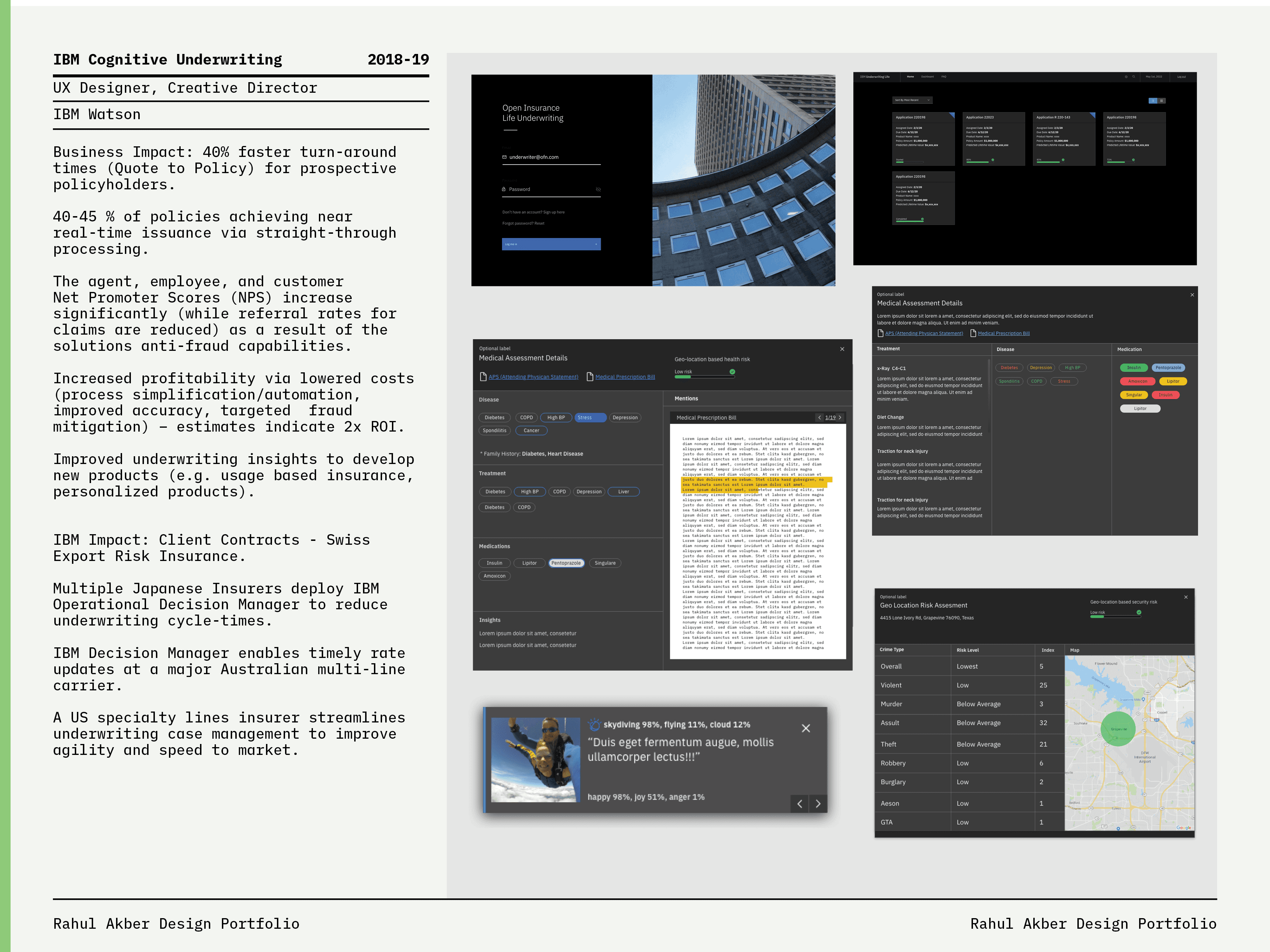1270x952 pixels.
Task: Go to next quote with right arrow
Action: (x=818, y=804)
